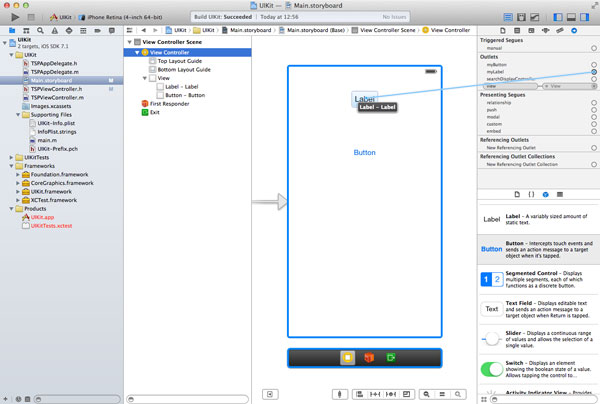Select the Segmented Control library item

coord(539,279)
